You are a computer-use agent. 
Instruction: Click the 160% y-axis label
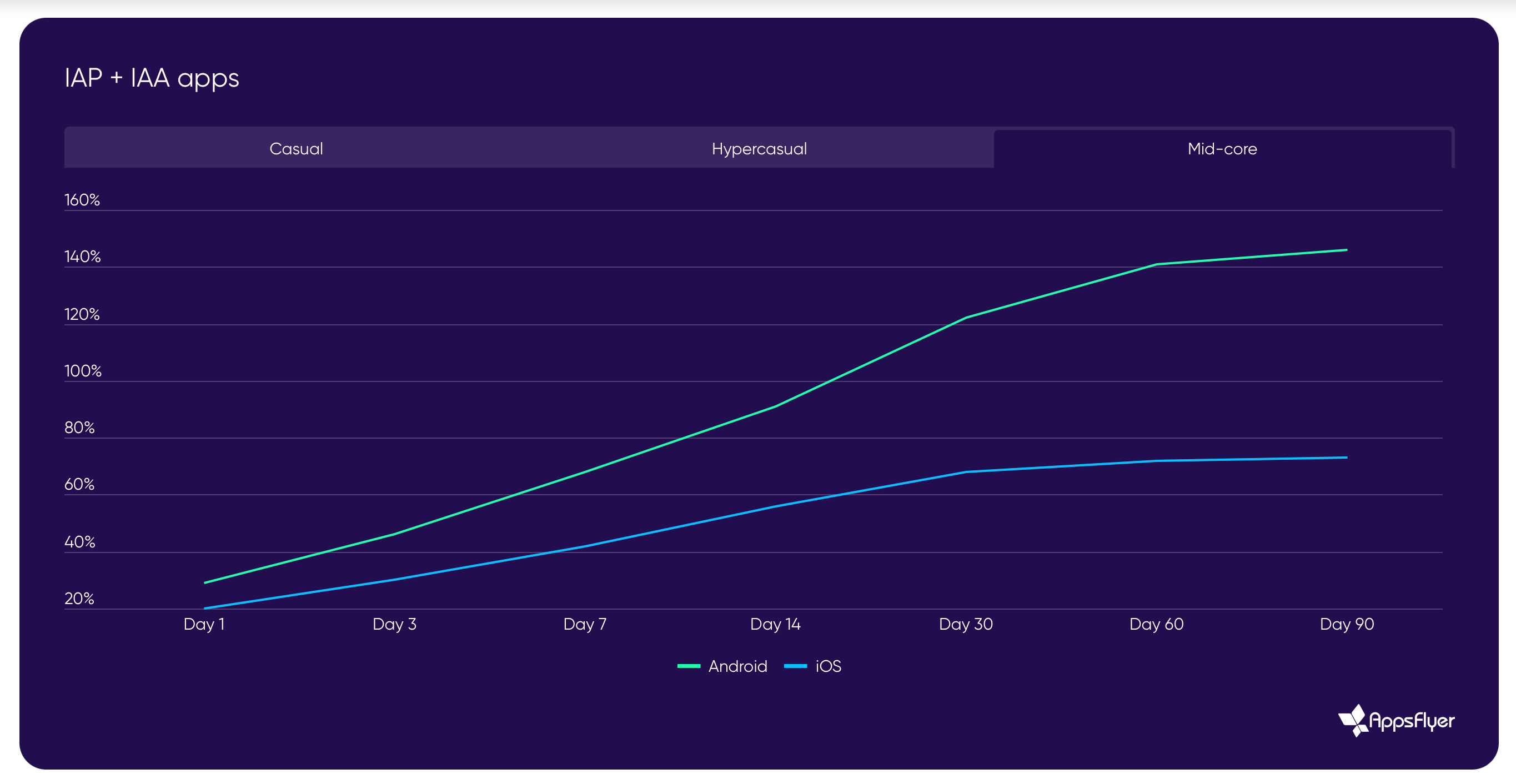point(82,200)
